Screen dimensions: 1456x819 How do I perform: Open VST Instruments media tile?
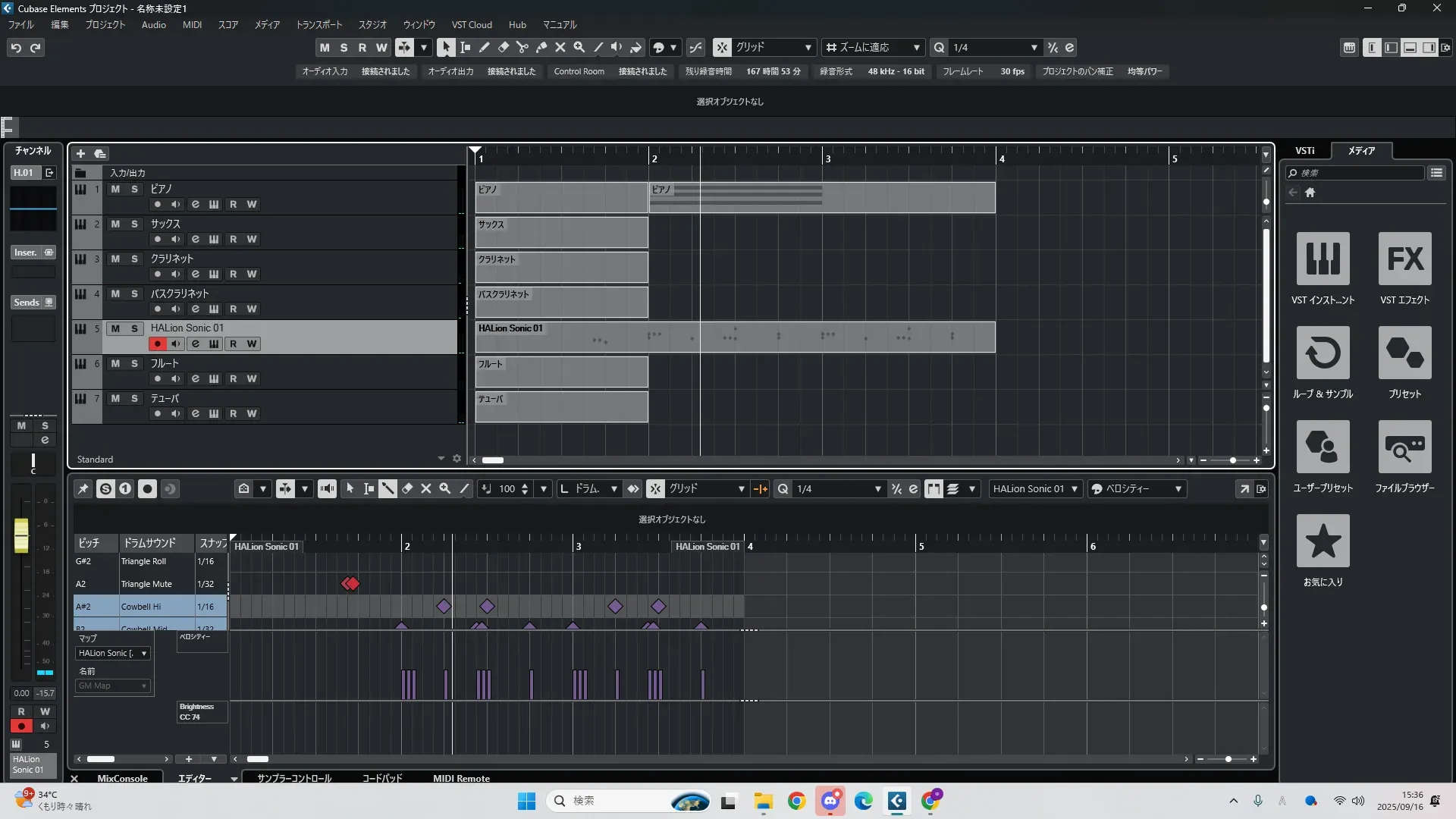[x=1323, y=259]
